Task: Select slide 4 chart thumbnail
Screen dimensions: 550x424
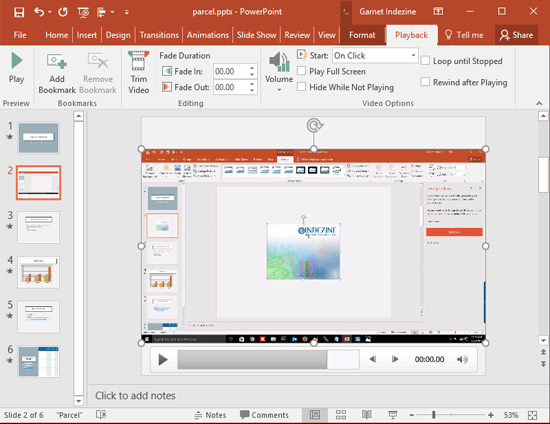Action: click(39, 272)
